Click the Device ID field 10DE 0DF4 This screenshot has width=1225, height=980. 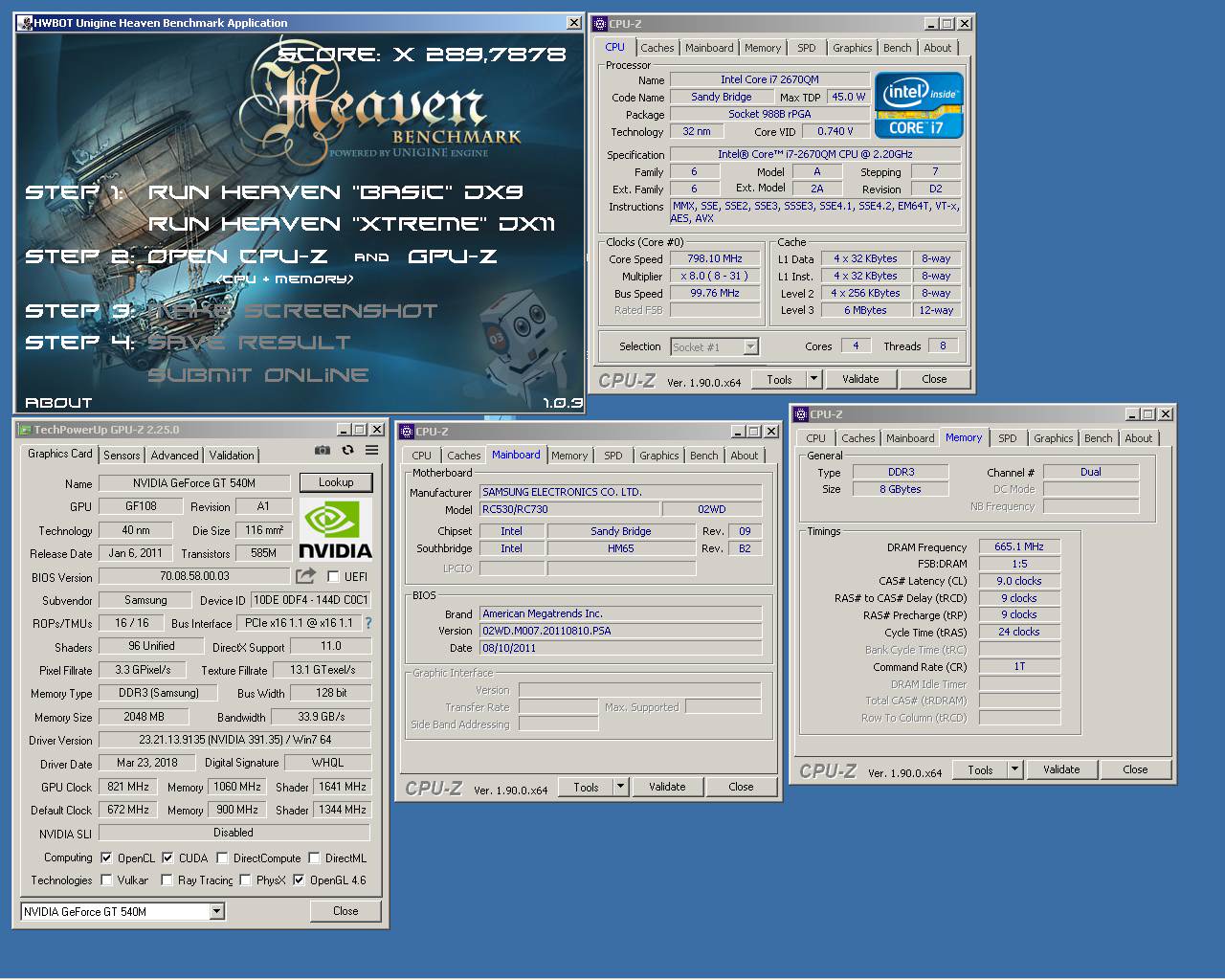click(310, 600)
